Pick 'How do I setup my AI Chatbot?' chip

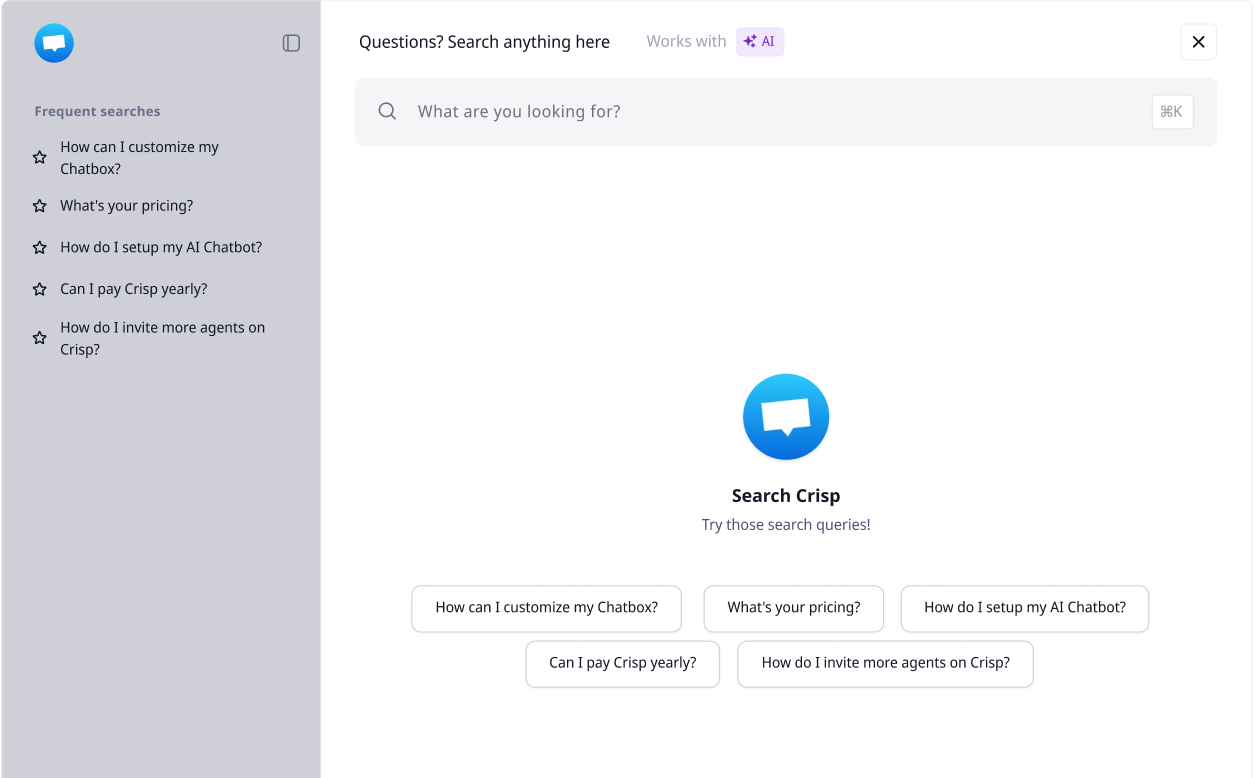click(x=1024, y=608)
